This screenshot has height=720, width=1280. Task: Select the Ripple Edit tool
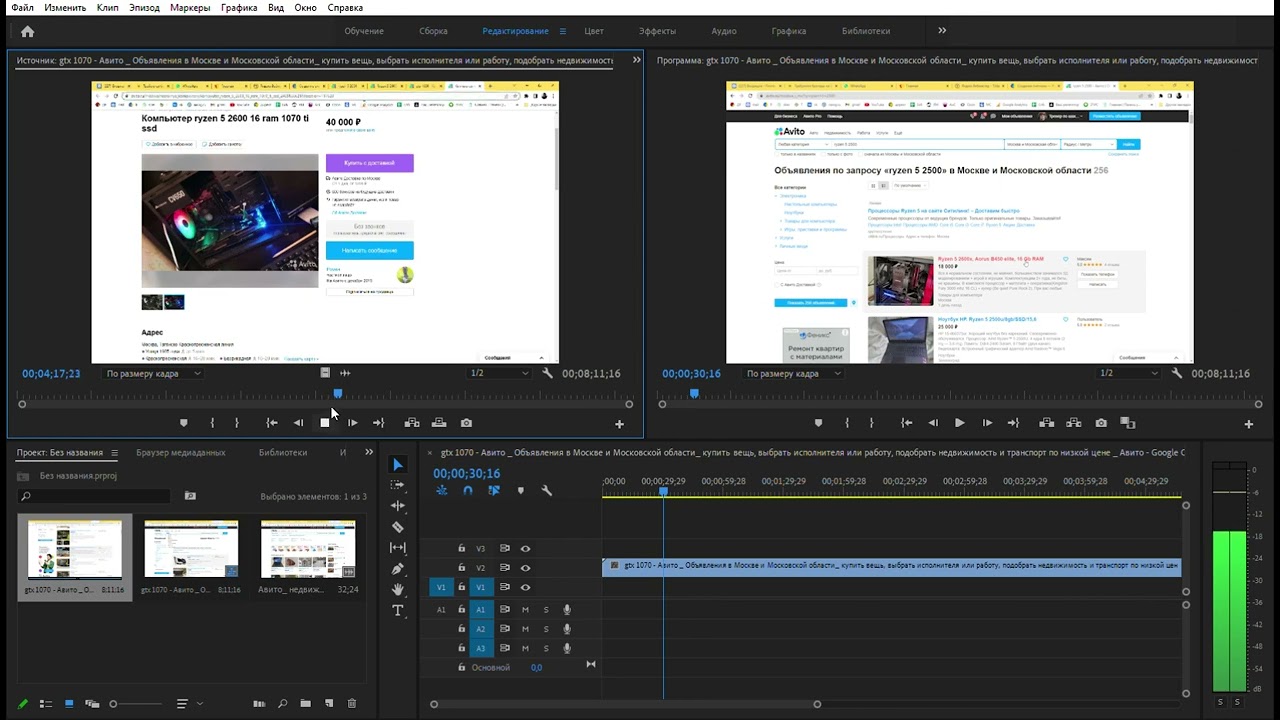point(397,506)
